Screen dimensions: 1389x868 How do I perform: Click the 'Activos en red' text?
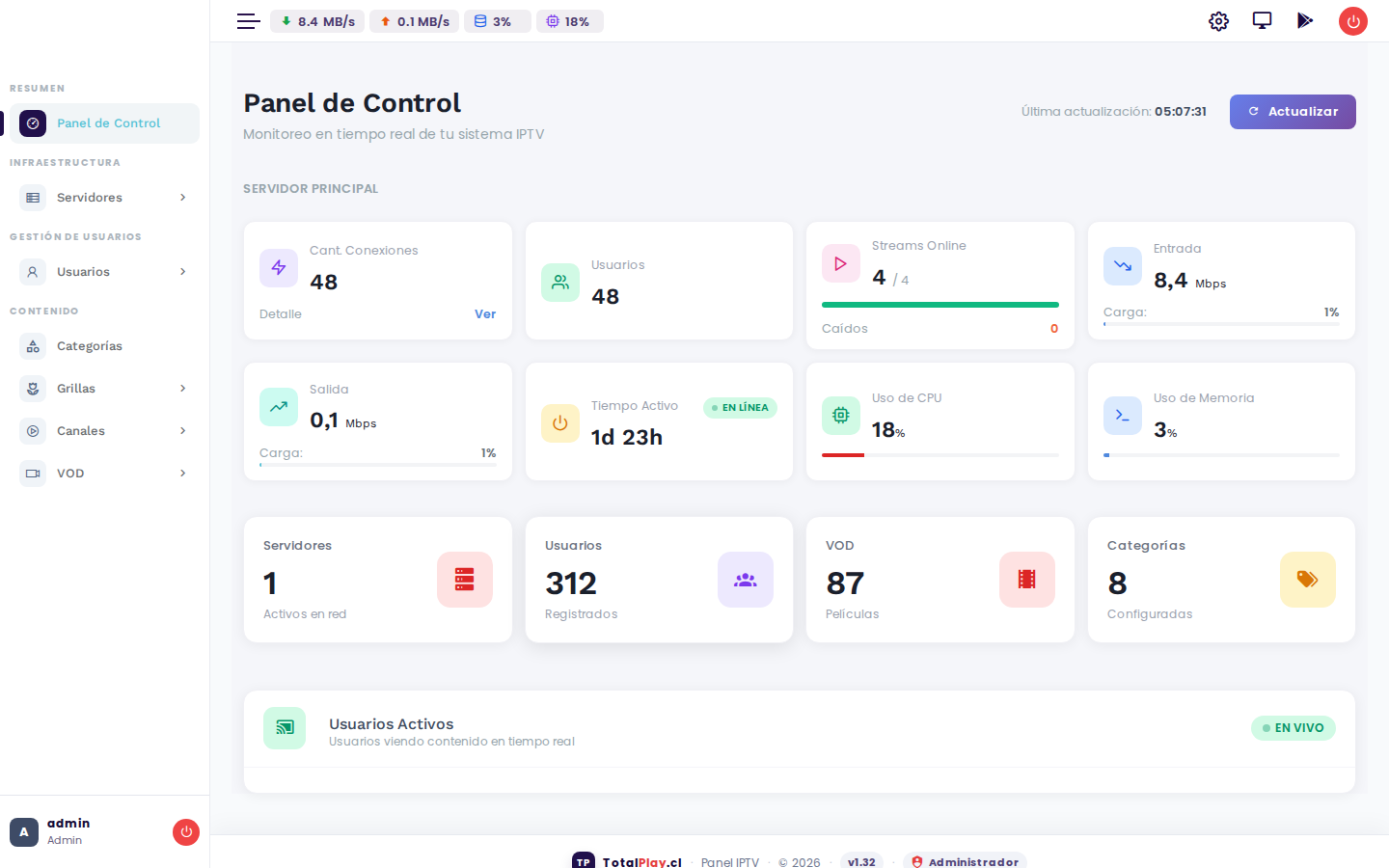tap(305, 614)
